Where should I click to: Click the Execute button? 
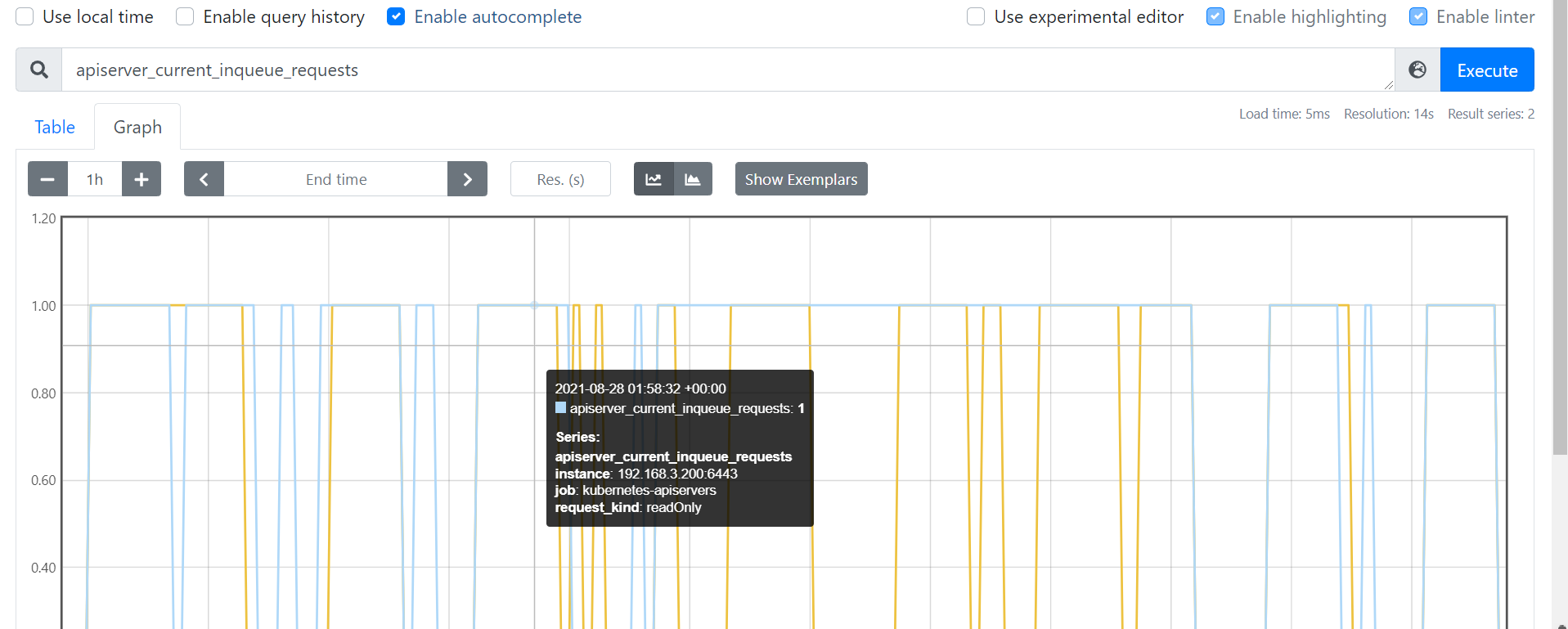1487,70
